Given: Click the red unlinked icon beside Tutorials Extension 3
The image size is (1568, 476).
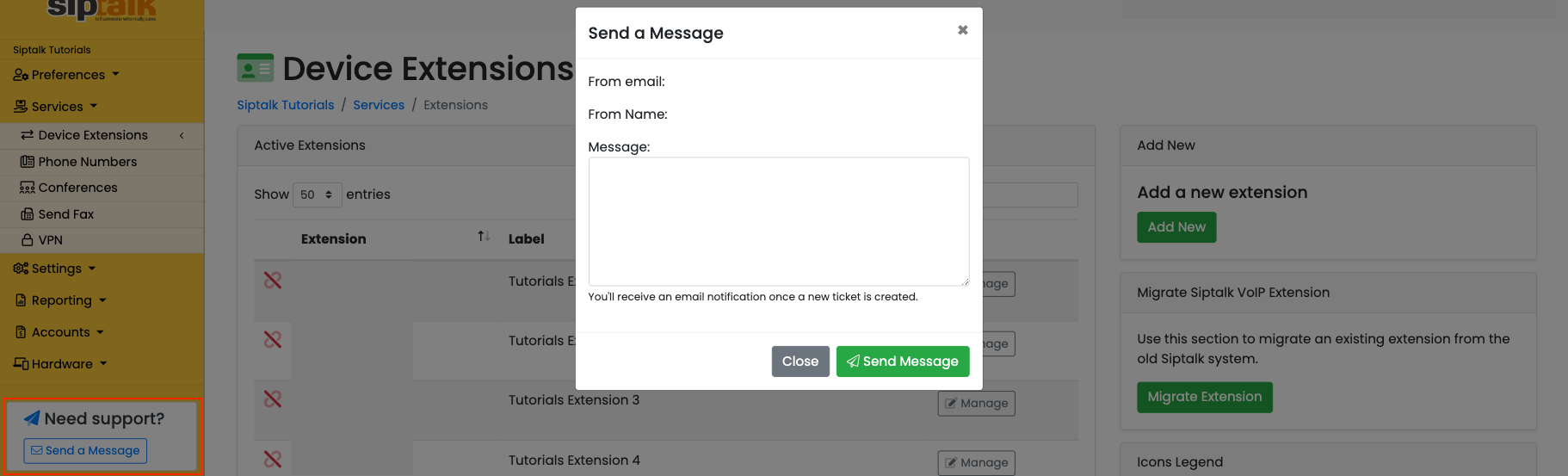Looking at the screenshot, I should 273,399.
